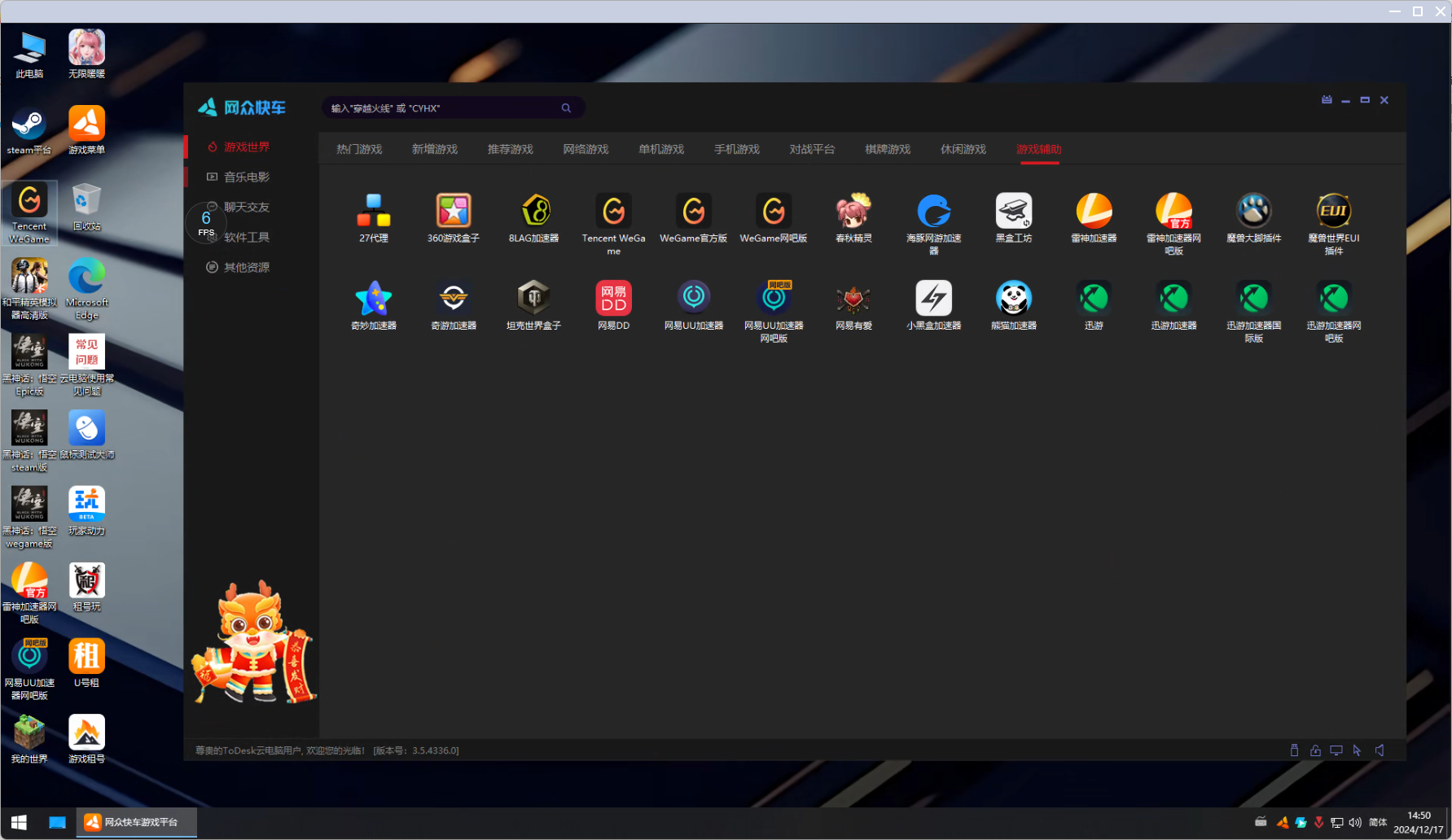Open 魔兽世界EUI插件
1452x840 pixels.
pos(1333,224)
